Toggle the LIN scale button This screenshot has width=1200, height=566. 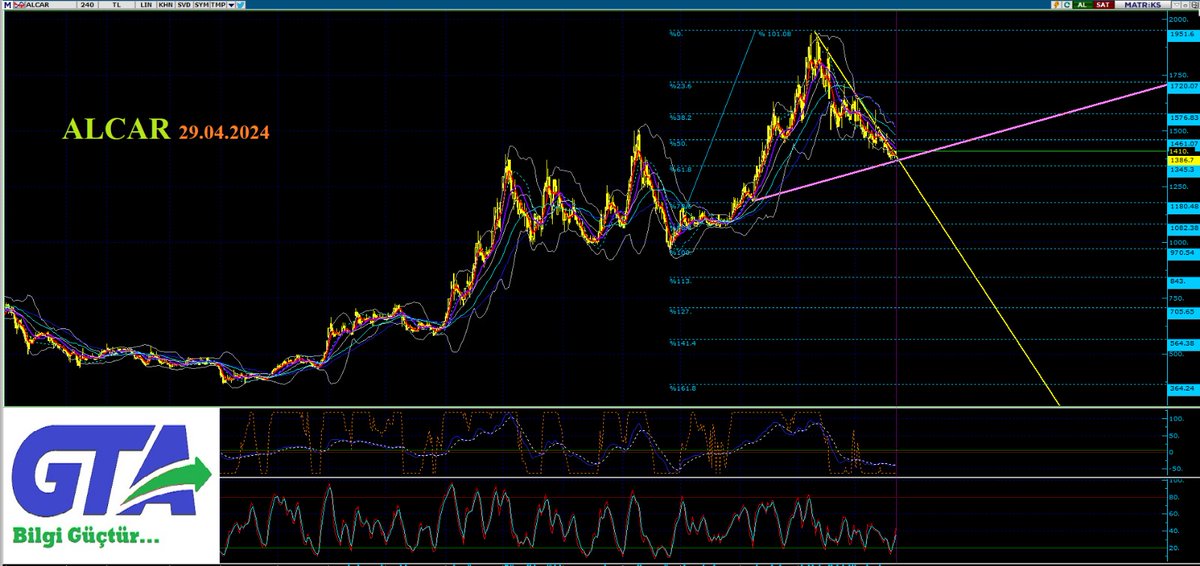(x=145, y=5)
